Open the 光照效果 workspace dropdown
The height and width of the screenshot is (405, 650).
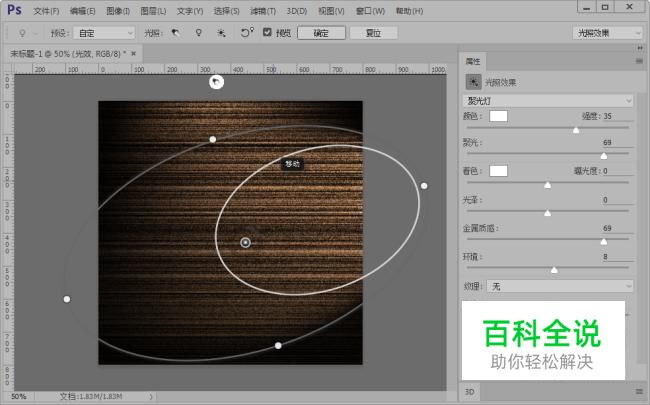click(608, 33)
